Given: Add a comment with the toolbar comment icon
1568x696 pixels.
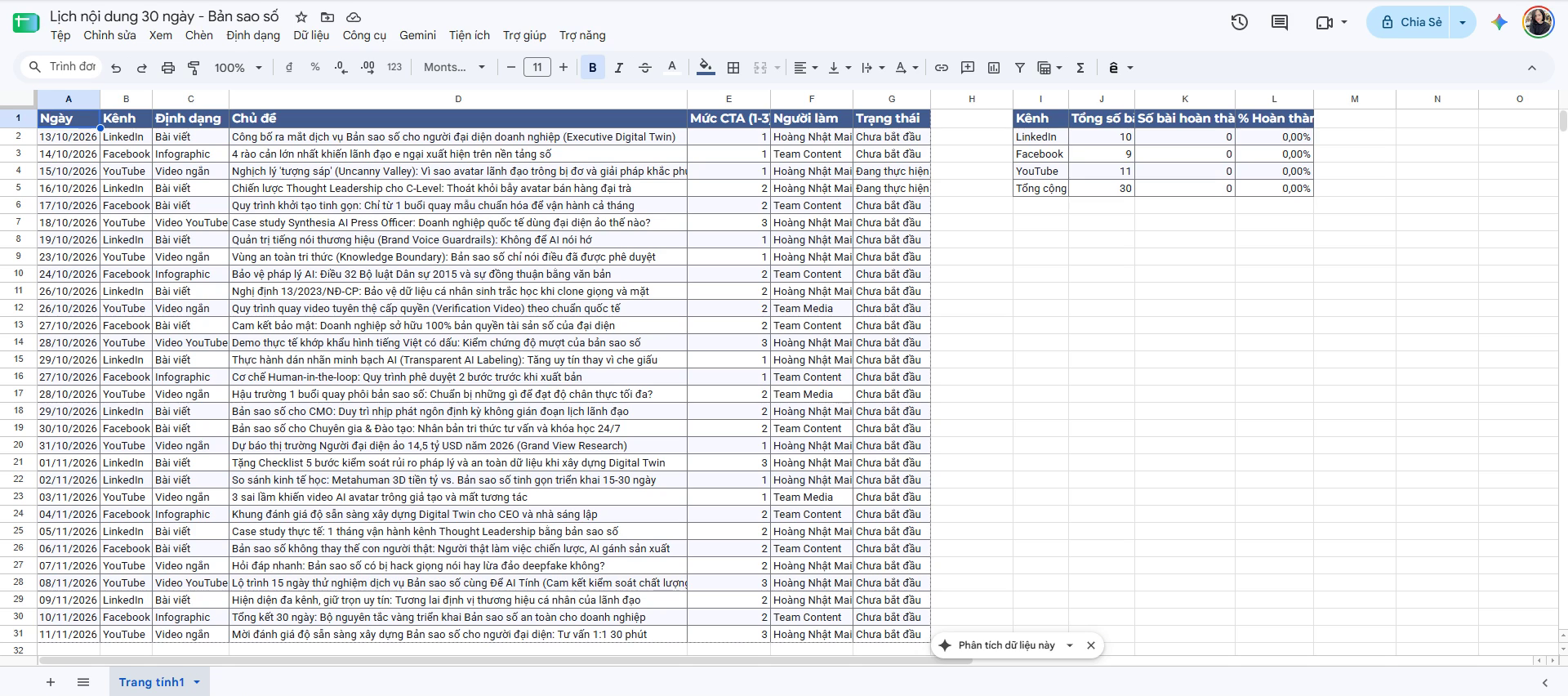Looking at the screenshot, I should (x=968, y=68).
